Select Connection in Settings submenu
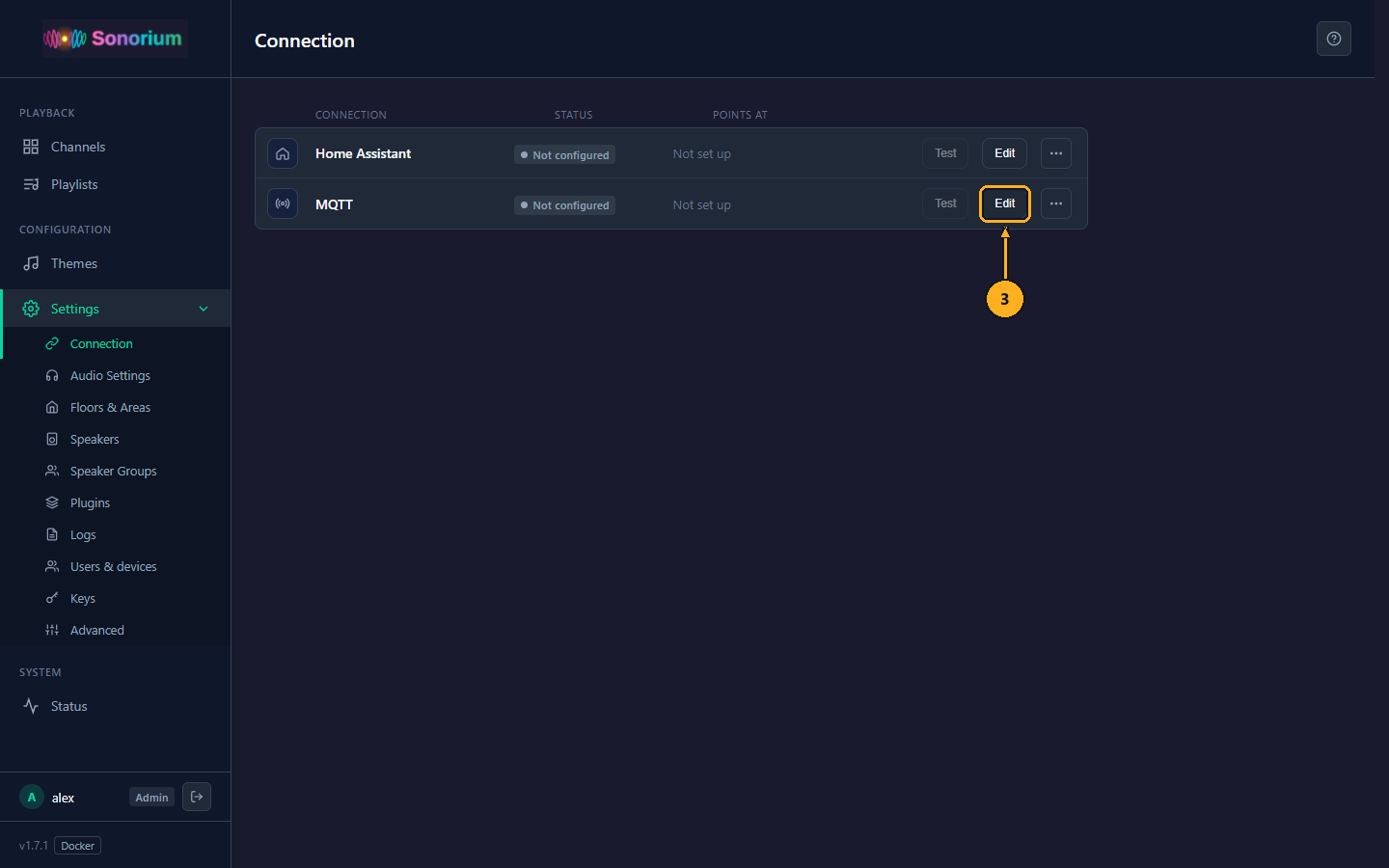 point(116,343)
